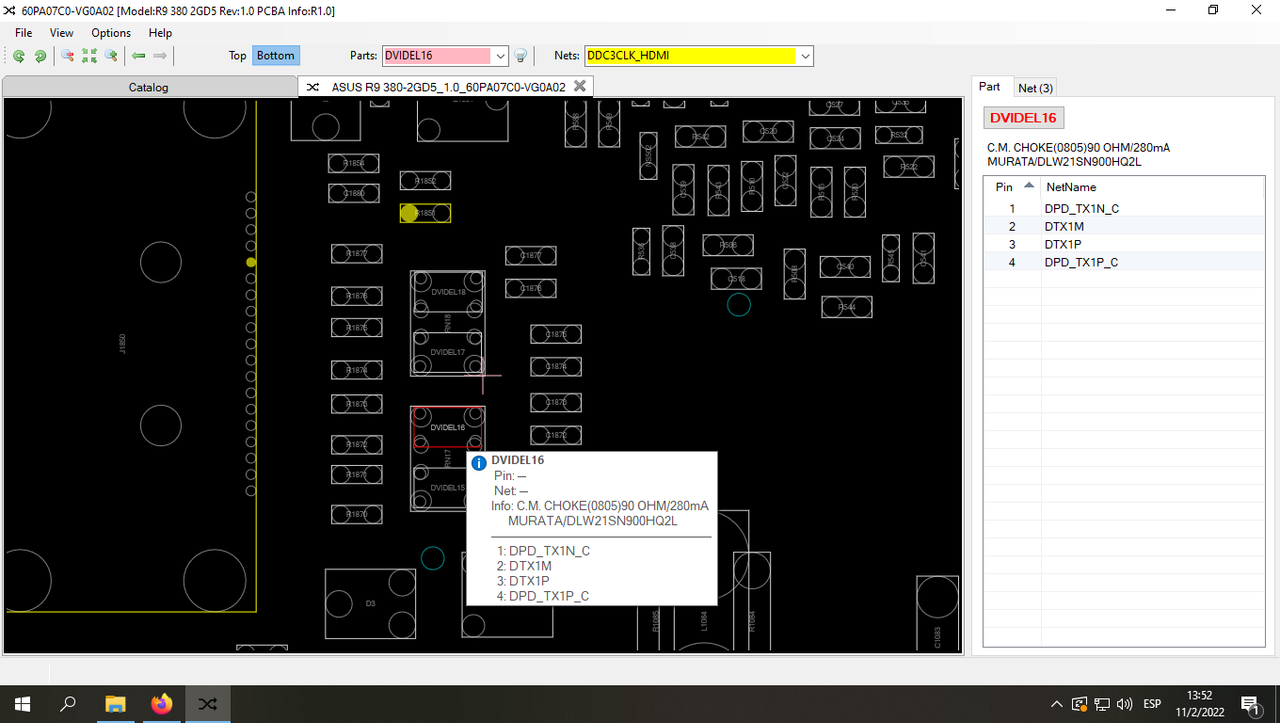Switch to the Catalog tab
Screen dimensions: 1280x723
point(149,88)
